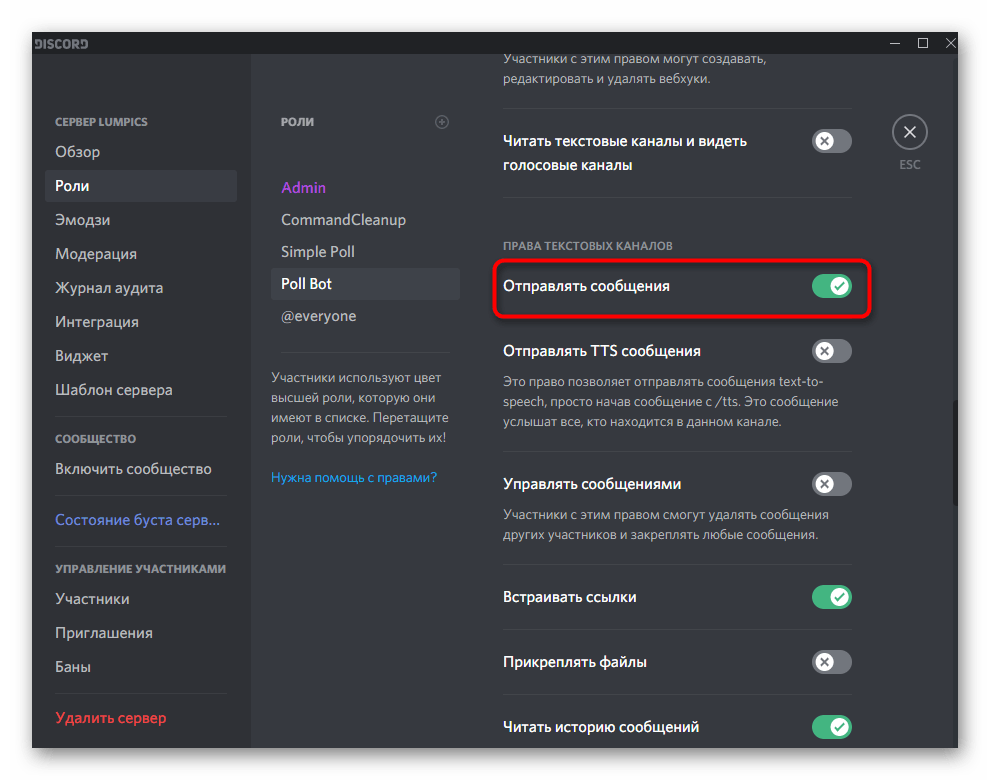Open Журнал аудита section
Screen dimensions: 990x780
[141, 288]
